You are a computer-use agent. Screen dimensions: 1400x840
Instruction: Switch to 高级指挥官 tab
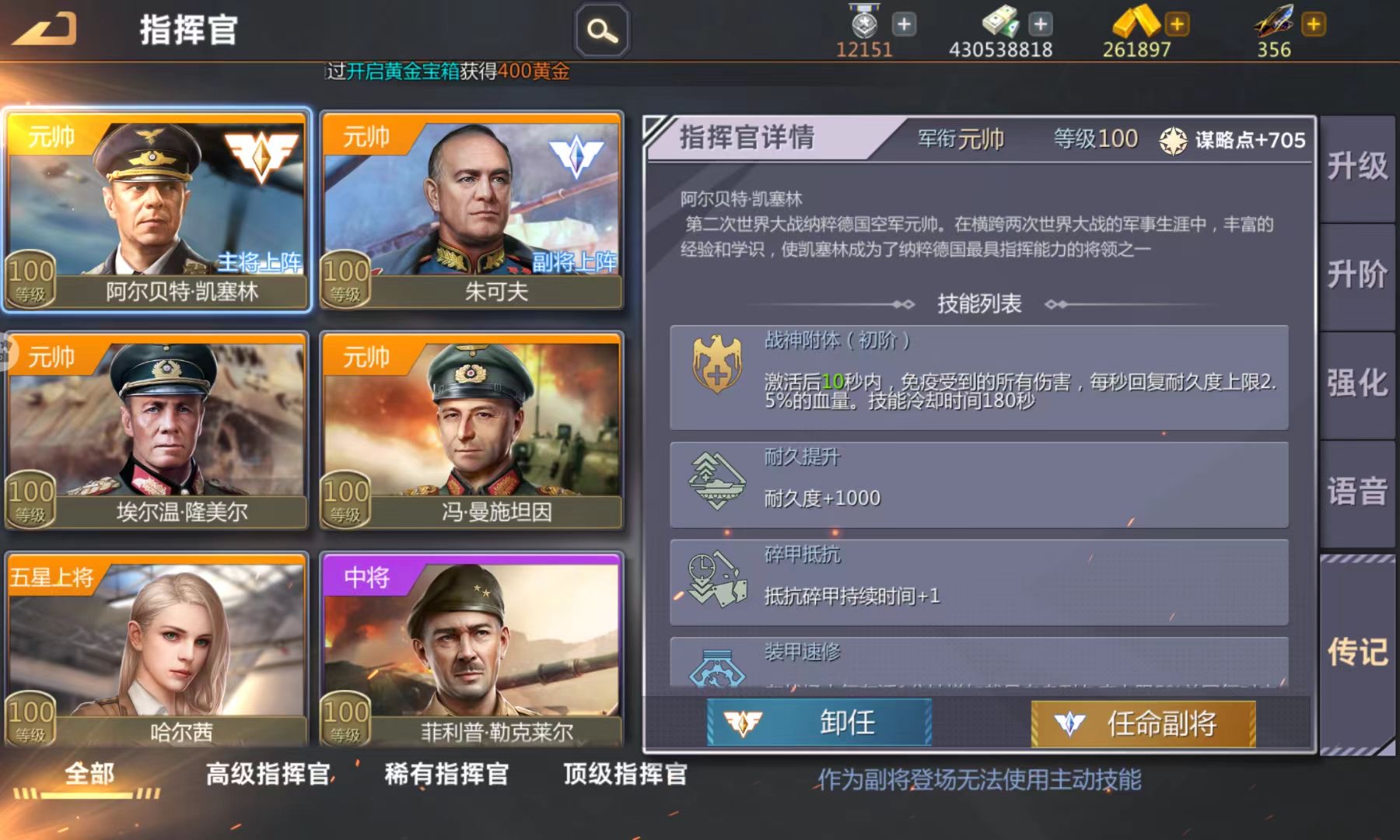pyautogui.click(x=268, y=774)
